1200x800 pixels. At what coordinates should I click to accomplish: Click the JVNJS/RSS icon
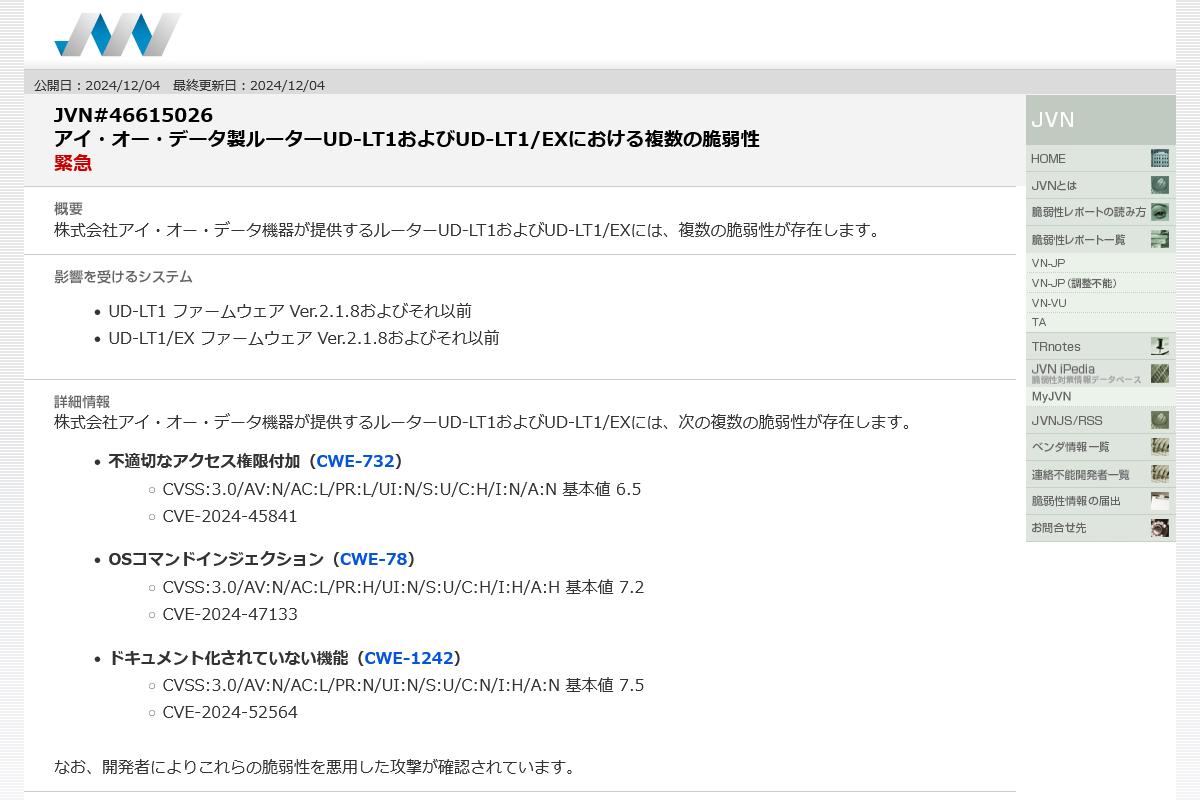(x=1160, y=420)
